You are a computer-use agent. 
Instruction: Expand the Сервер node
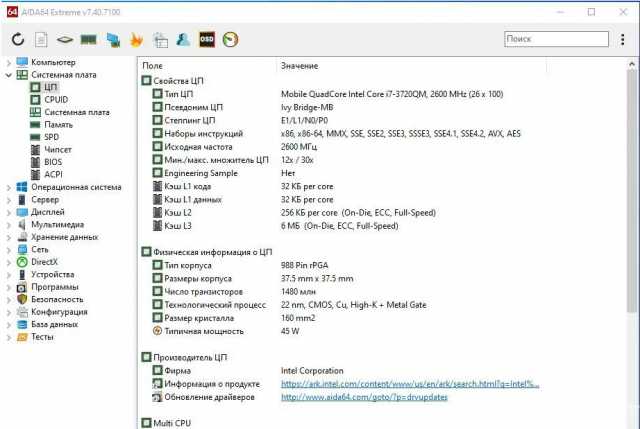pyautogui.click(x=9, y=200)
